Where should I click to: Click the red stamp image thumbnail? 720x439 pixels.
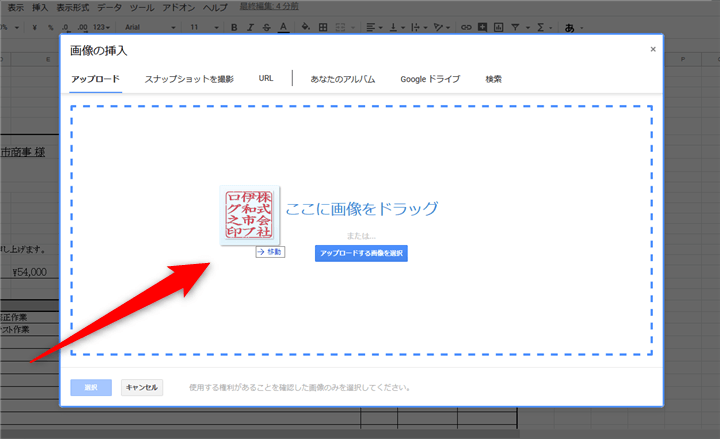pos(249,214)
